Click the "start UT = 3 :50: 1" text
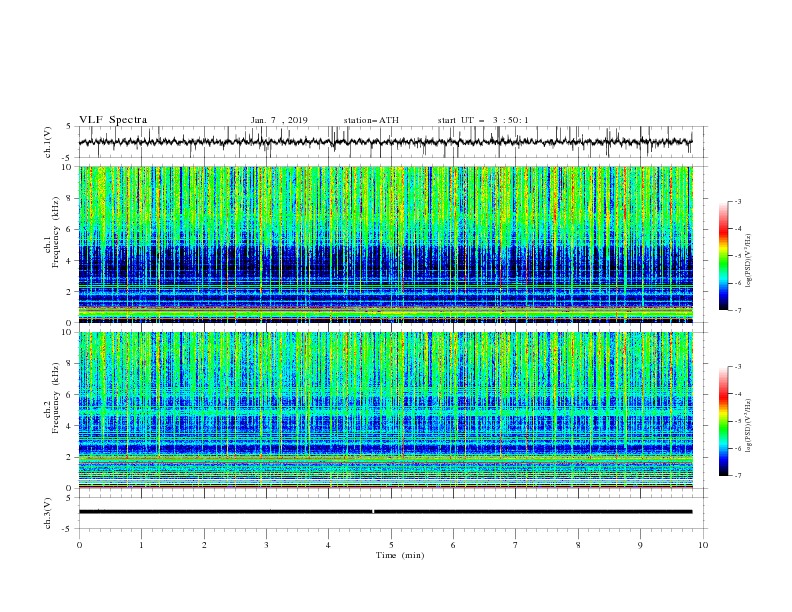This screenshot has height=612, width=792. pyautogui.click(x=483, y=120)
